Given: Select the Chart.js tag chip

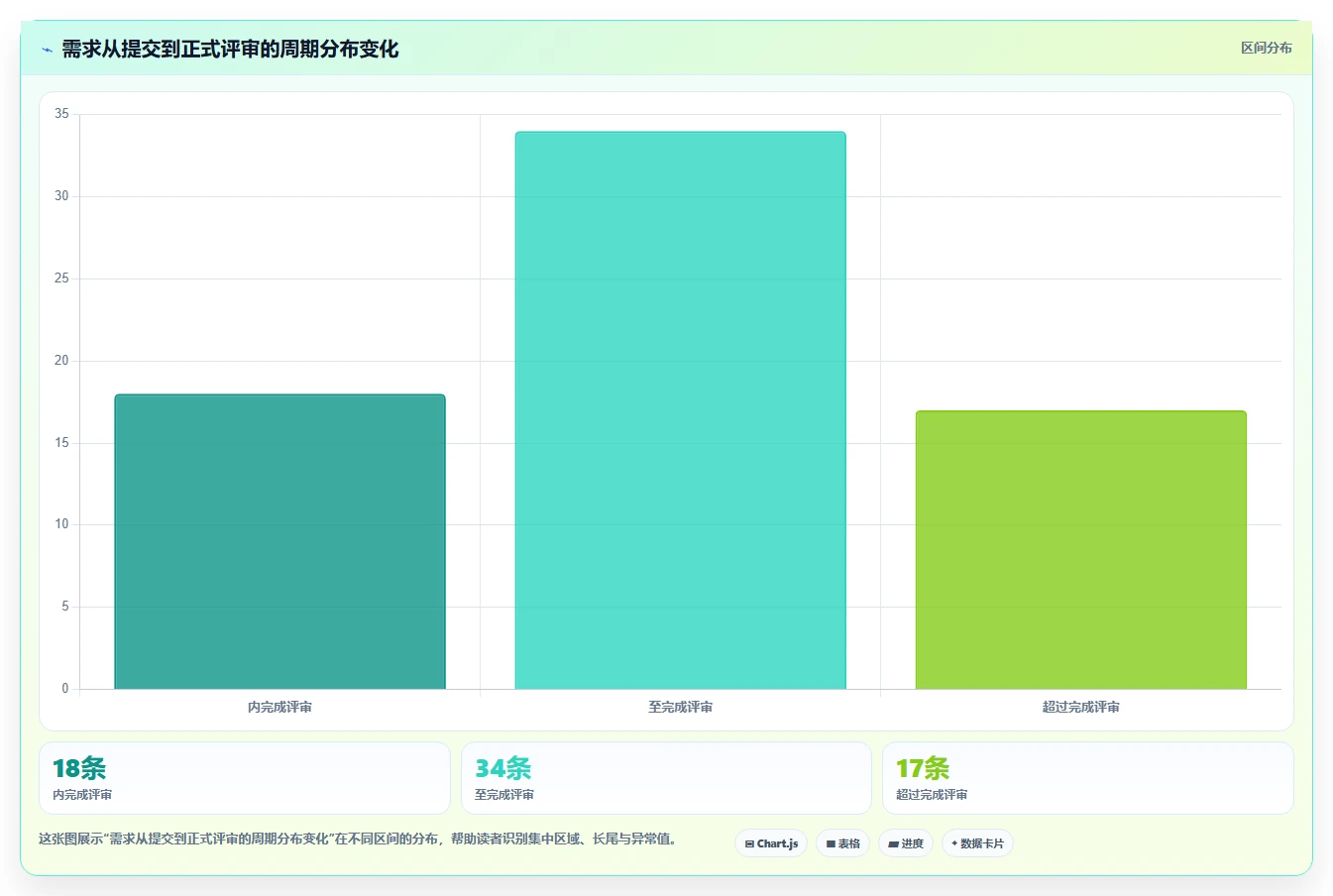Looking at the screenshot, I should point(771,843).
